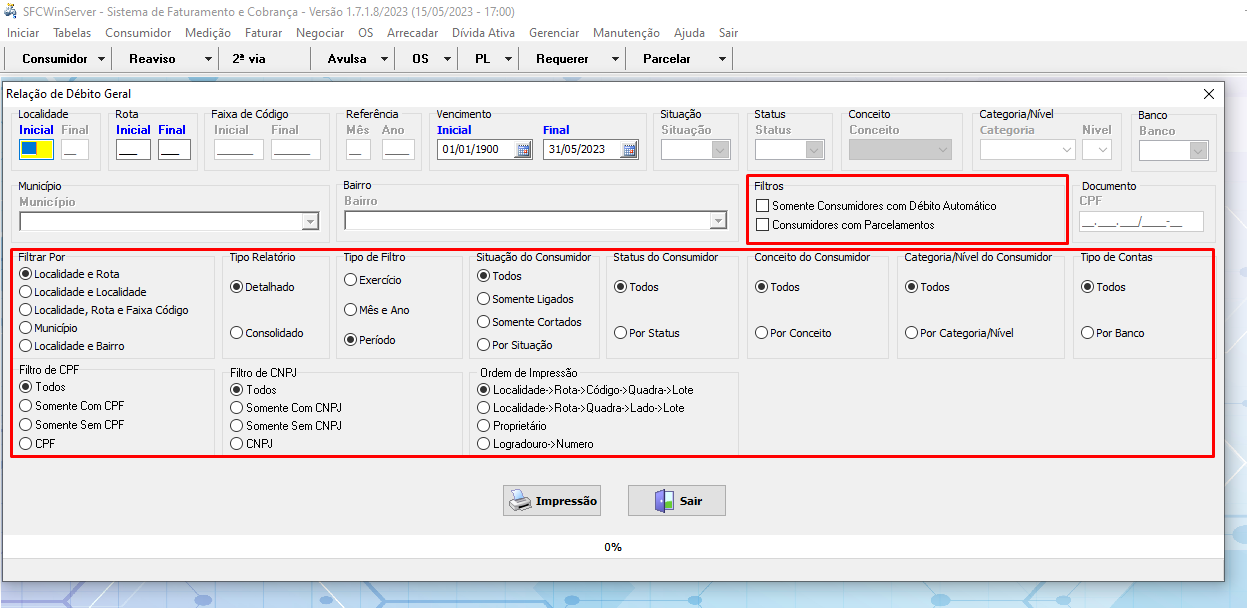The width and height of the screenshot is (1247, 608).
Task: Select Consolidado report type
Action: tap(237, 333)
